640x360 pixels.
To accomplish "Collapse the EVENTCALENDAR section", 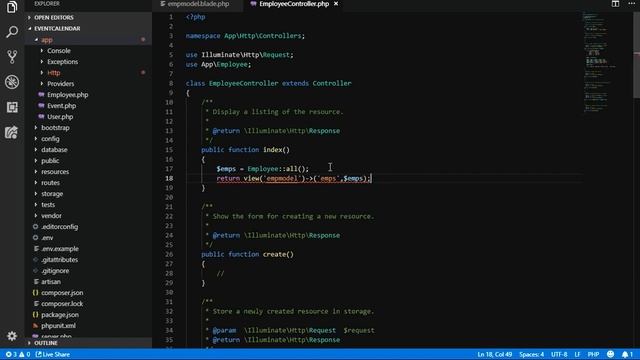I will tap(89, 29).
